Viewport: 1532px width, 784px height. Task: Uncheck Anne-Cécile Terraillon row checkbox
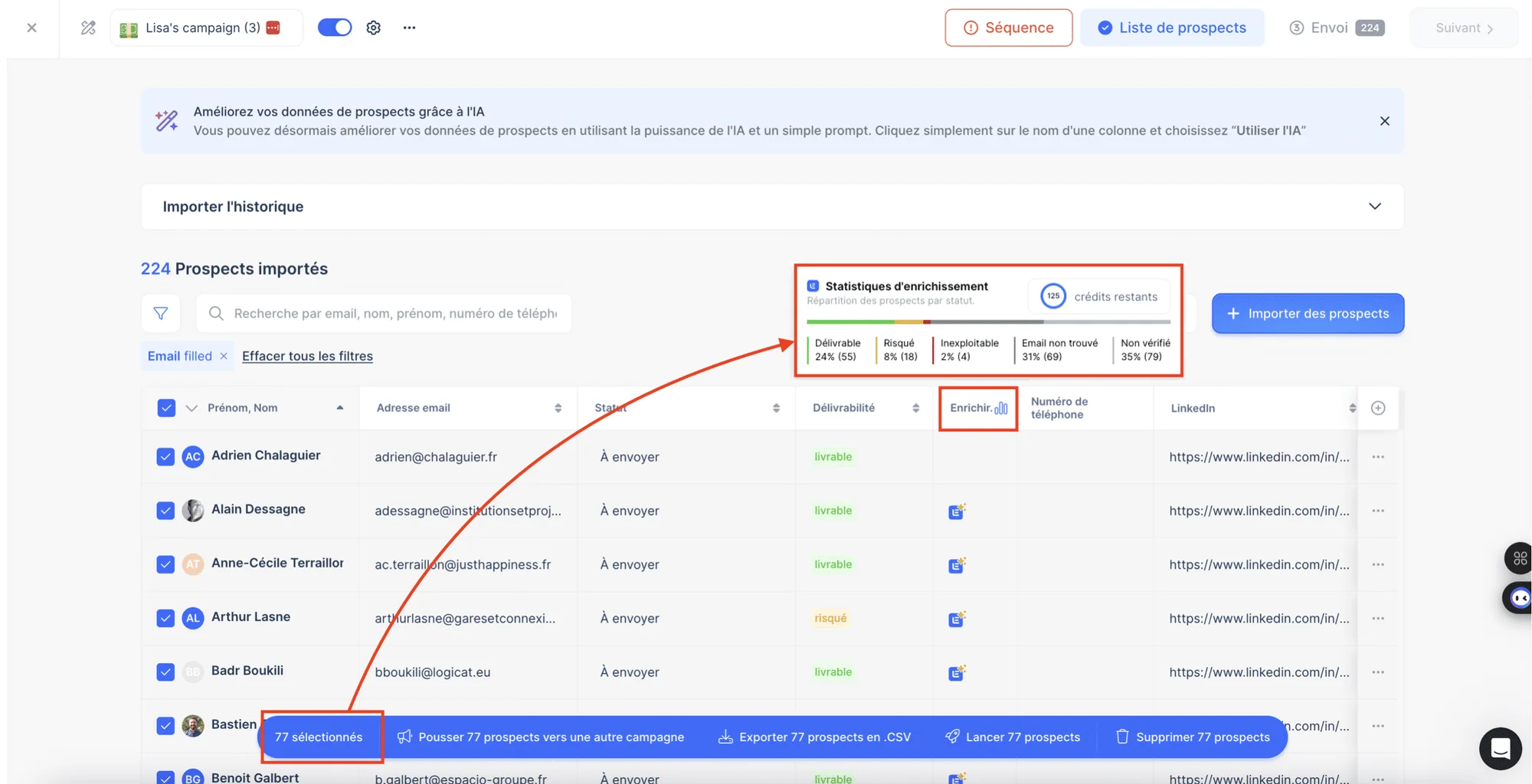(165, 564)
